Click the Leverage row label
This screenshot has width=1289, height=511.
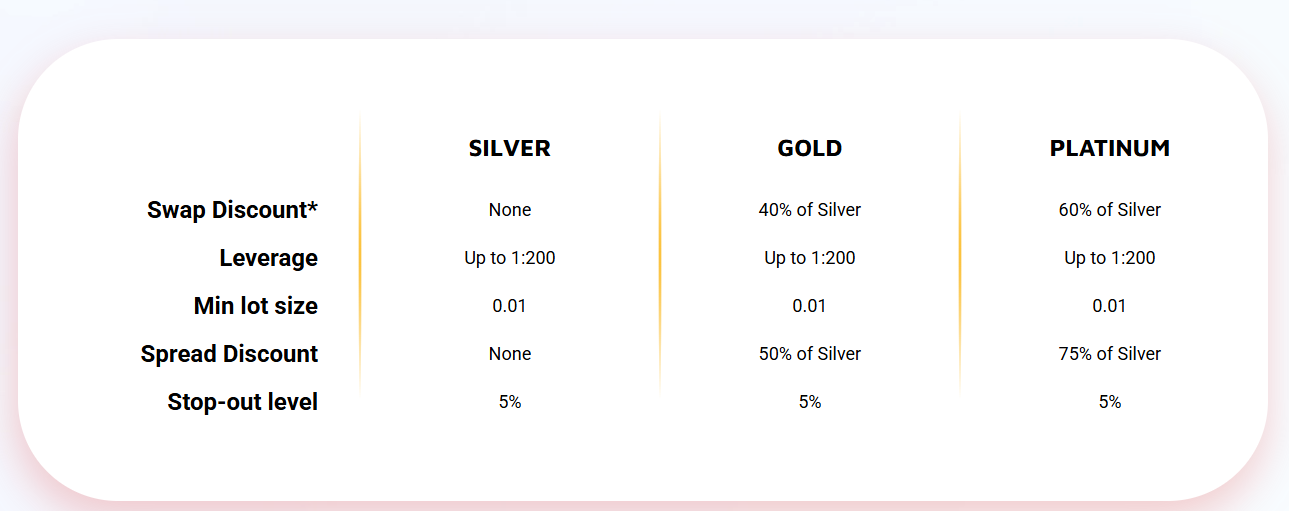[x=269, y=258]
